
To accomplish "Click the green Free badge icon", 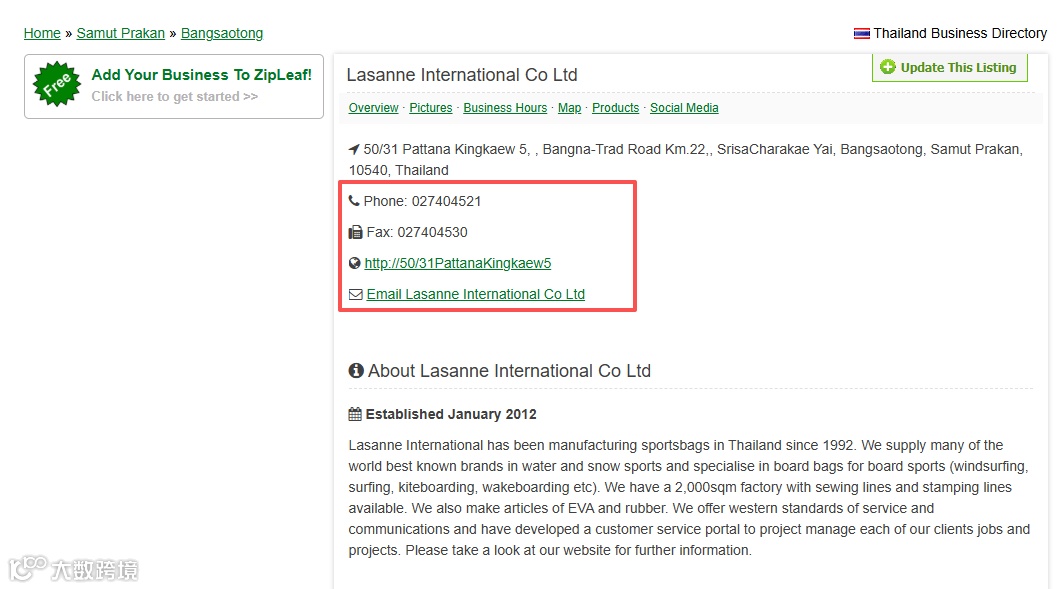I will (57, 84).
